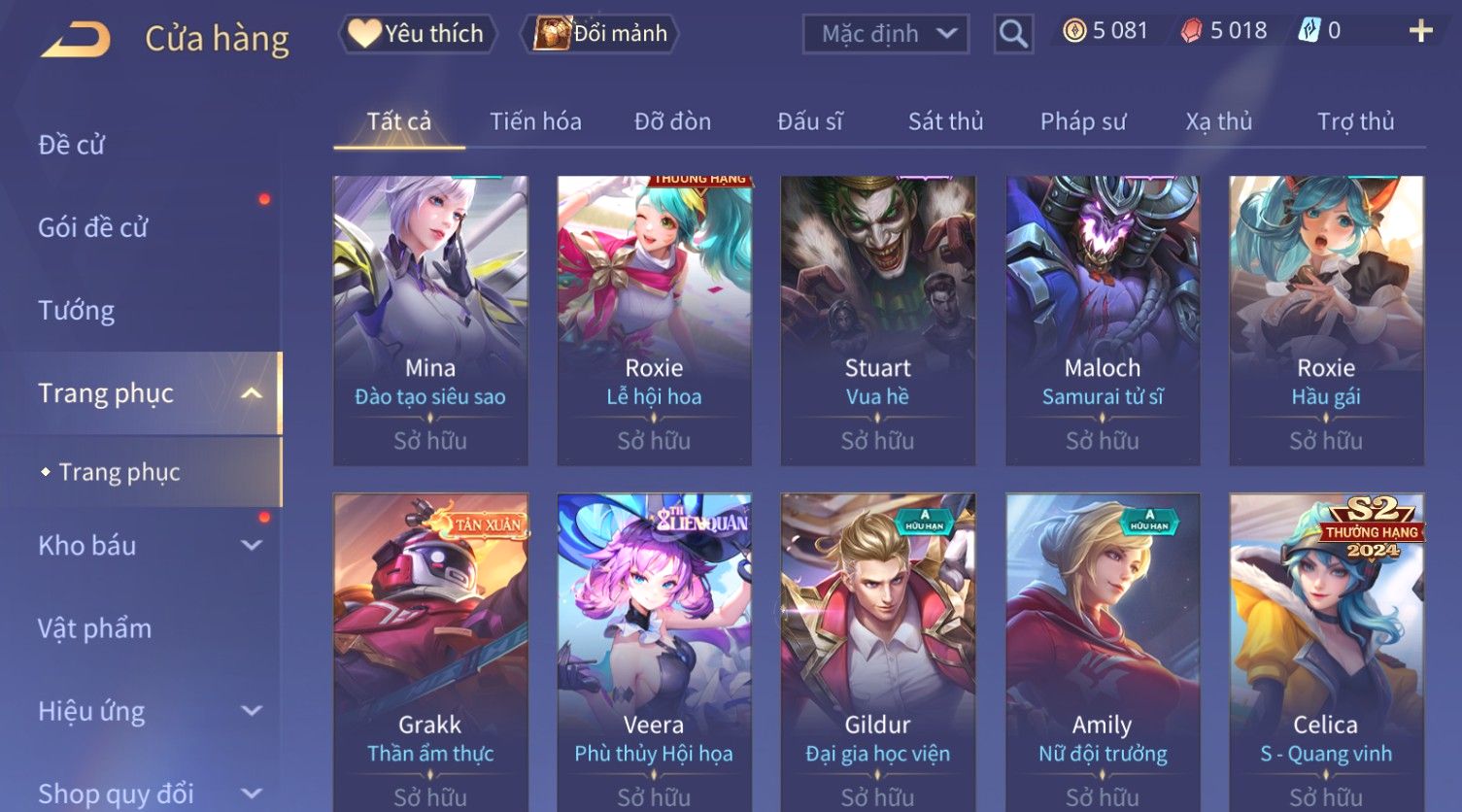The width and height of the screenshot is (1462, 812).
Task: Tap the blue voucher currency icon
Action: pyautogui.click(x=1309, y=31)
